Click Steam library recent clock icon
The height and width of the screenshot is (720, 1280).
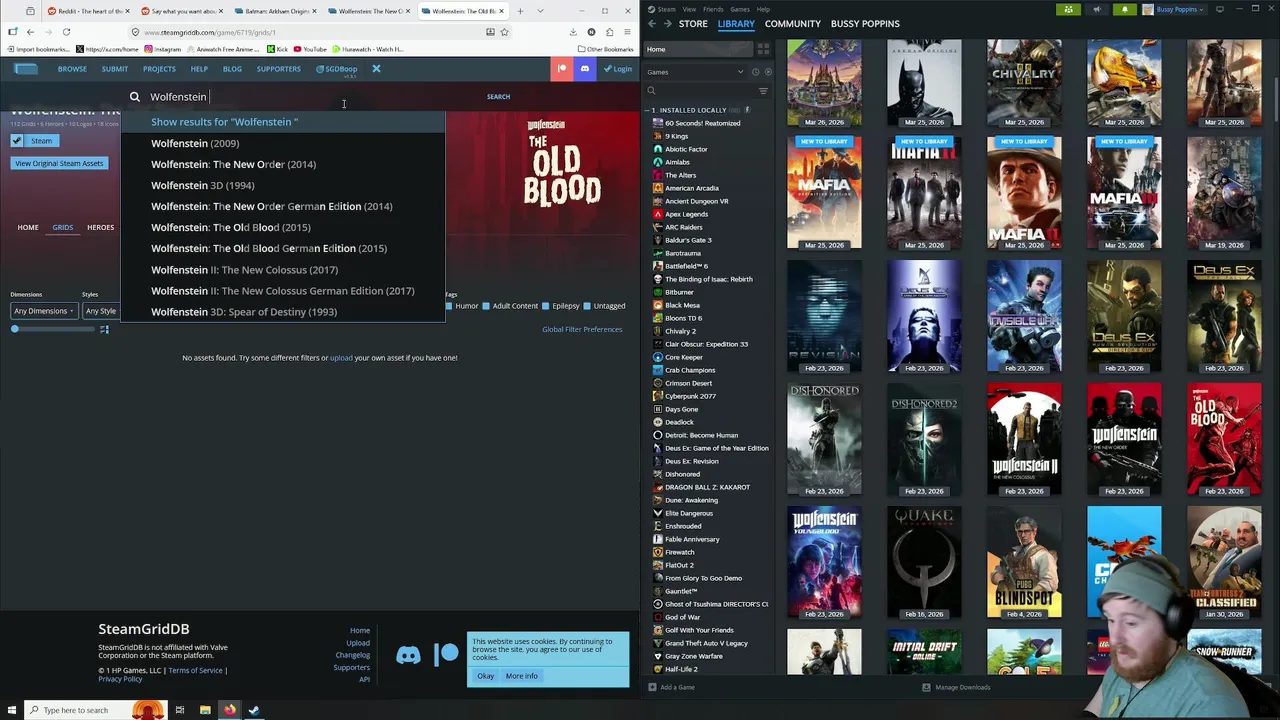755,72
